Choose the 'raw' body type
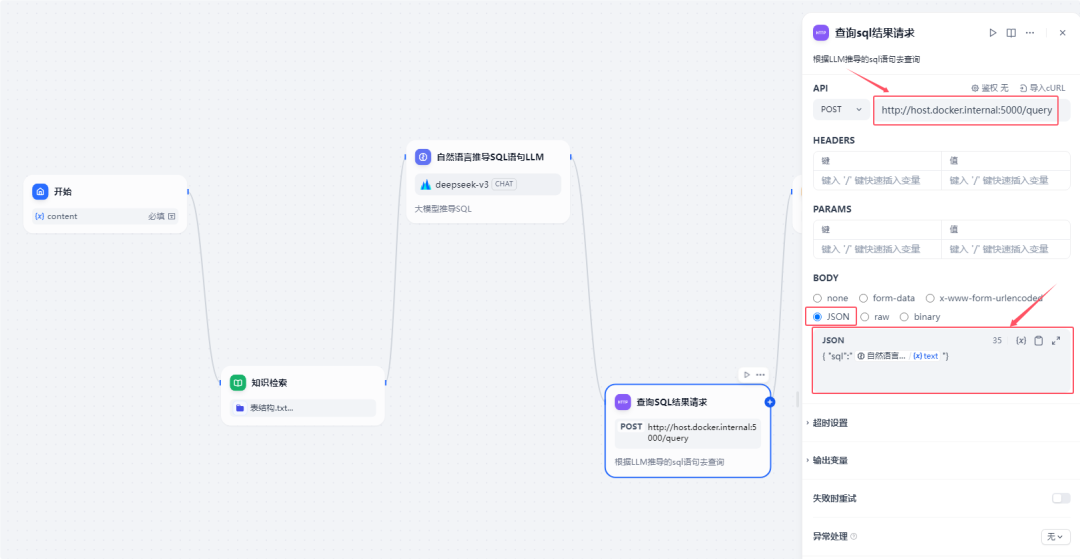 (x=865, y=317)
